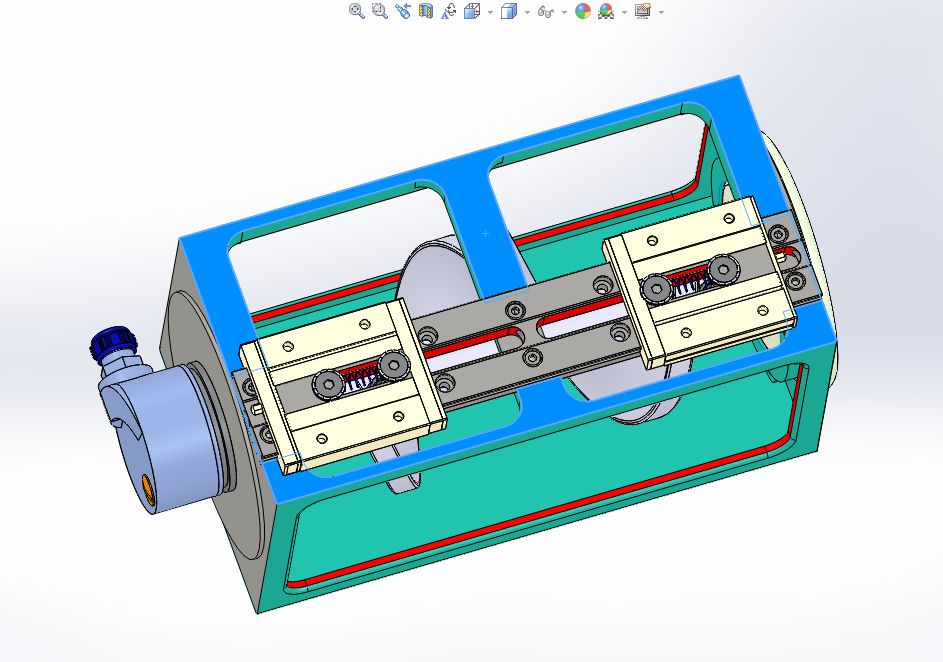Screen dimensions: 943x662
Task: Expand the View Settings dropdown arrow
Action: [661, 12]
